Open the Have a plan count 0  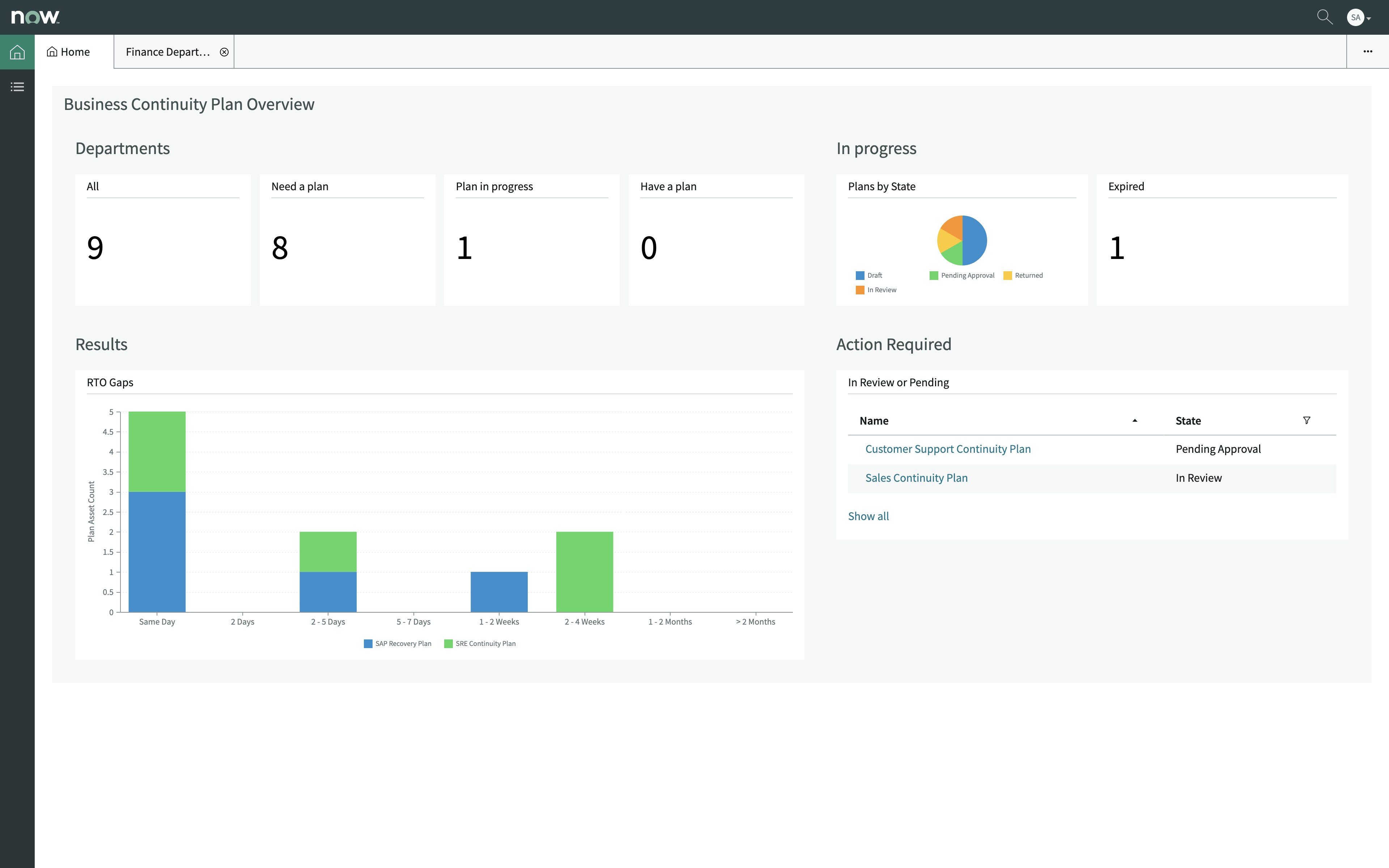point(649,248)
